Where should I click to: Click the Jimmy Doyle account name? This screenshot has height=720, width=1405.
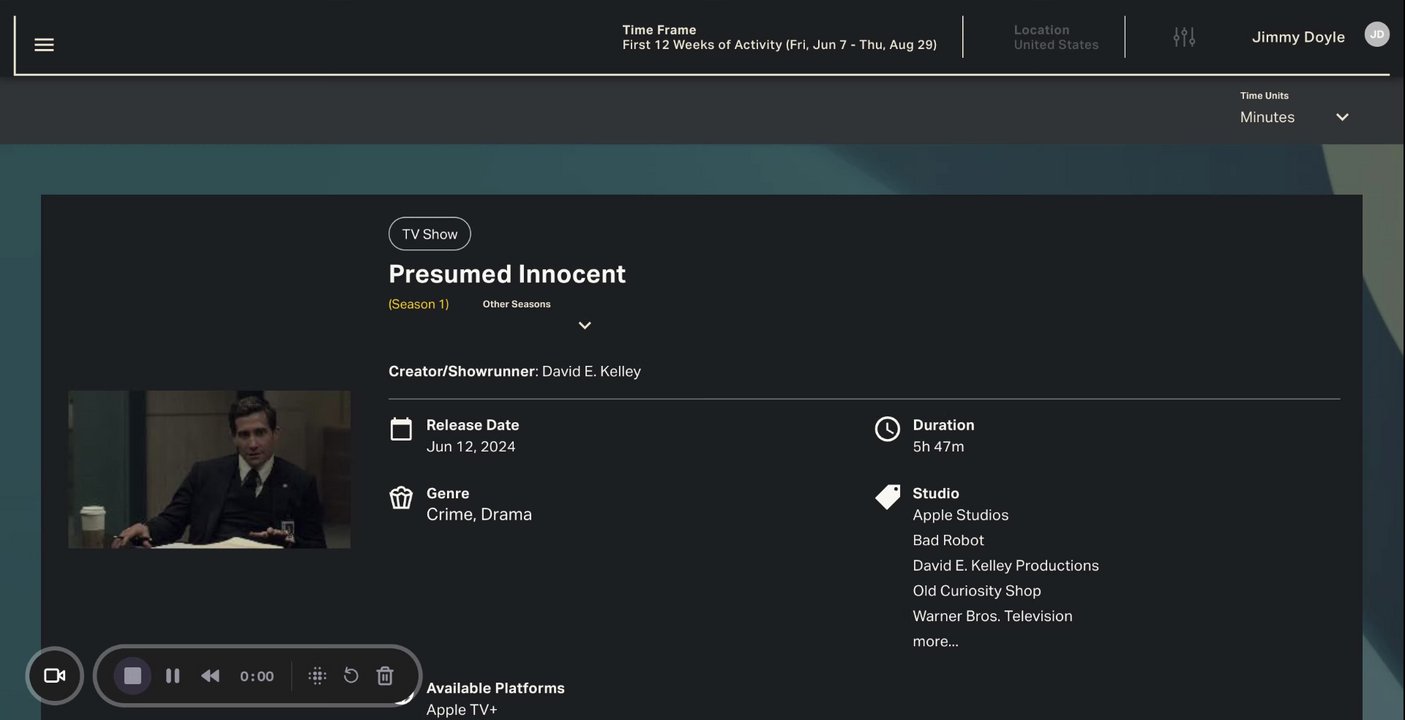click(x=1298, y=37)
